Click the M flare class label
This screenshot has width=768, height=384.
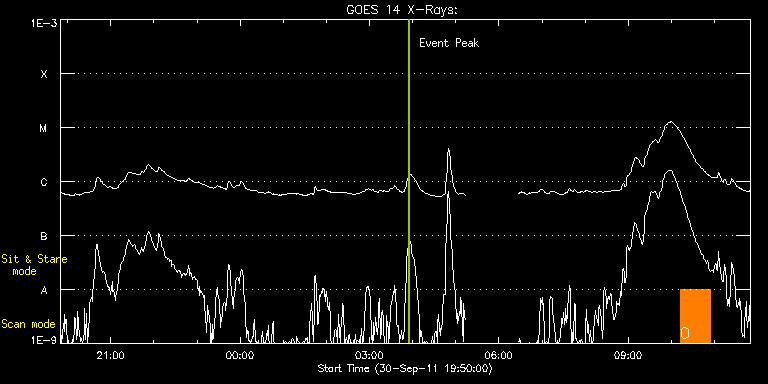(x=44, y=128)
